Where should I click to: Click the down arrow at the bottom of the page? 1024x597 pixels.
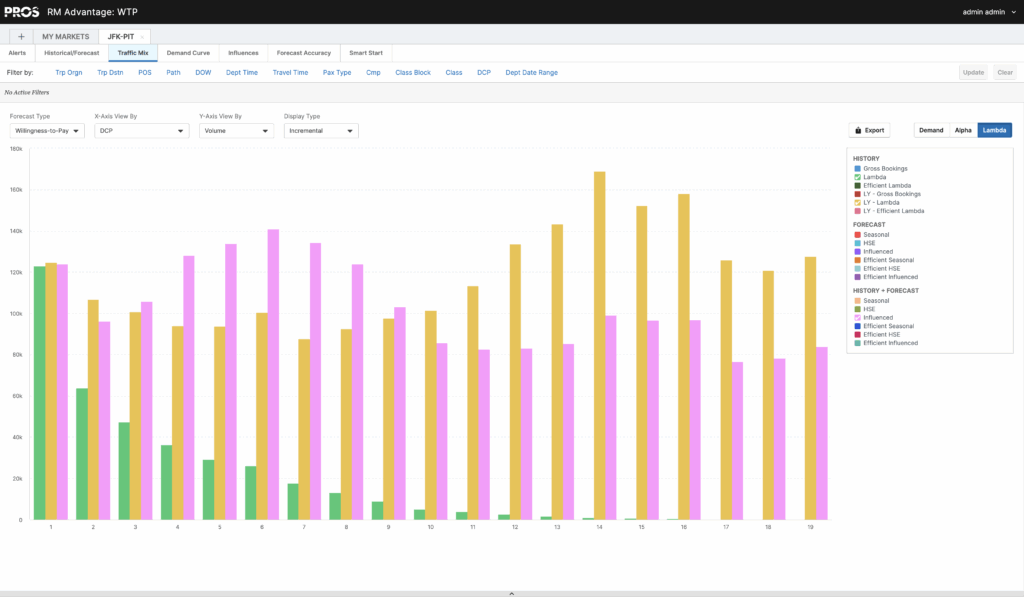coord(511,592)
